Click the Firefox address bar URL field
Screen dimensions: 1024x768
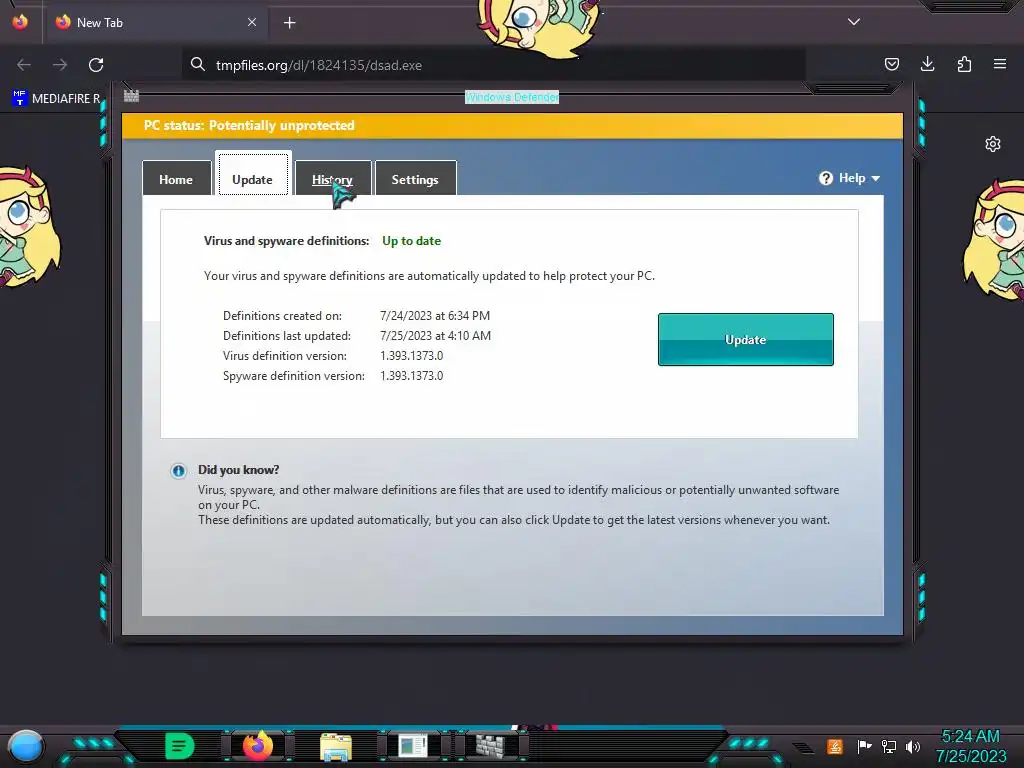(494, 65)
